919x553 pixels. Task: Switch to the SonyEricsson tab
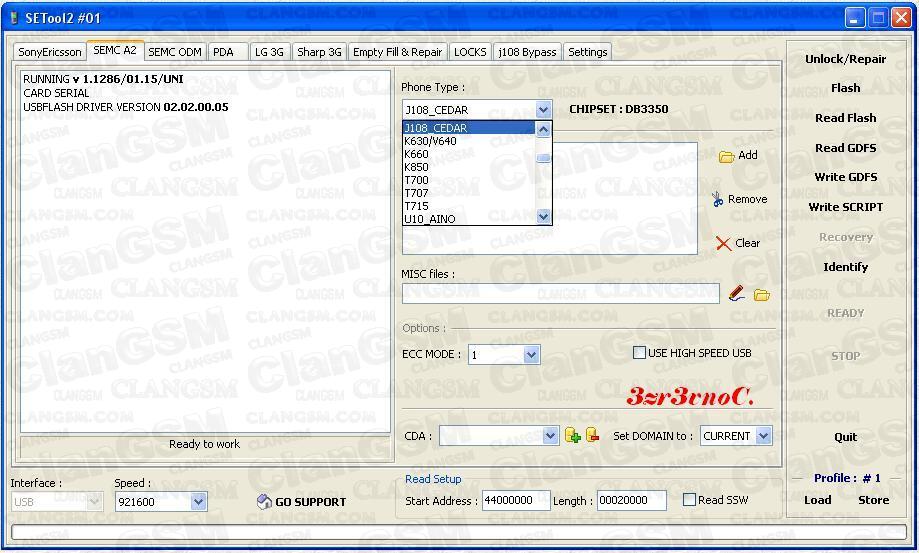pyautogui.click(x=50, y=52)
